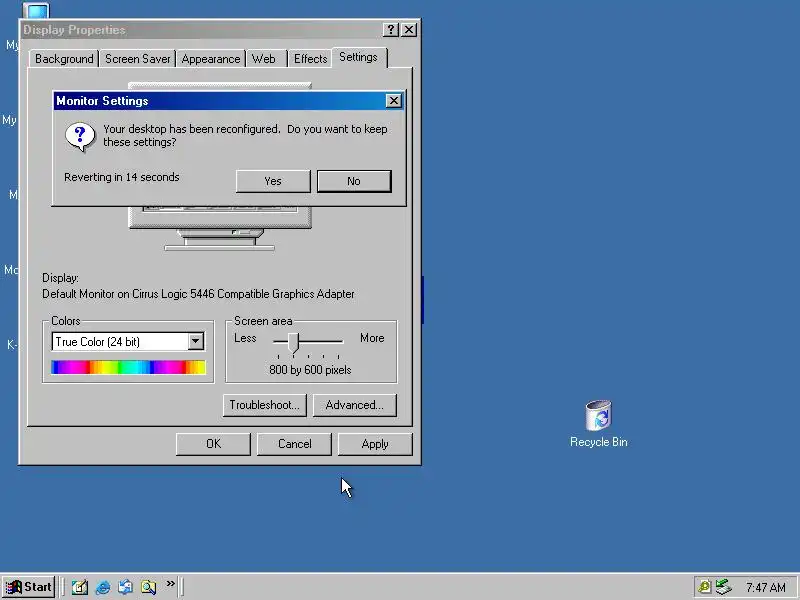Click Yes to keep the monitor settings
Image resolution: width=800 pixels, height=600 pixels.
(x=273, y=181)
